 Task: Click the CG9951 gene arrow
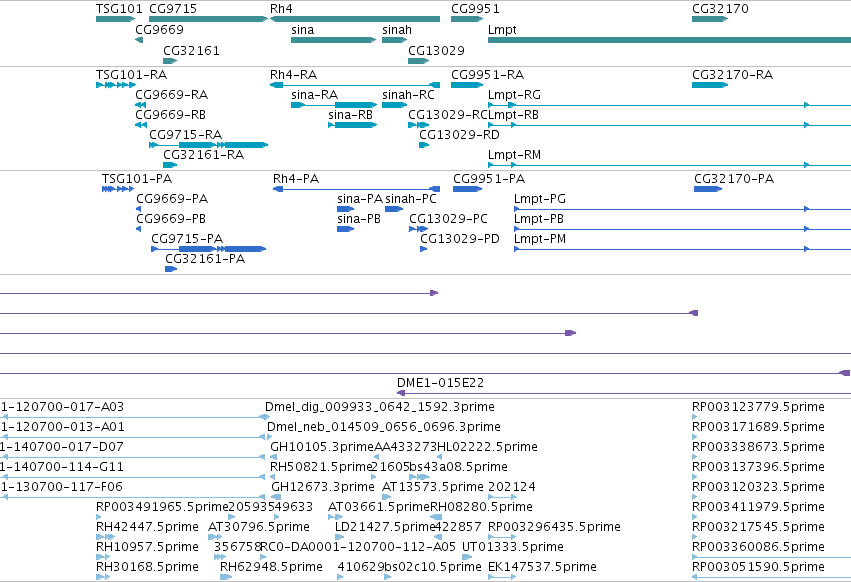point(467,19)
